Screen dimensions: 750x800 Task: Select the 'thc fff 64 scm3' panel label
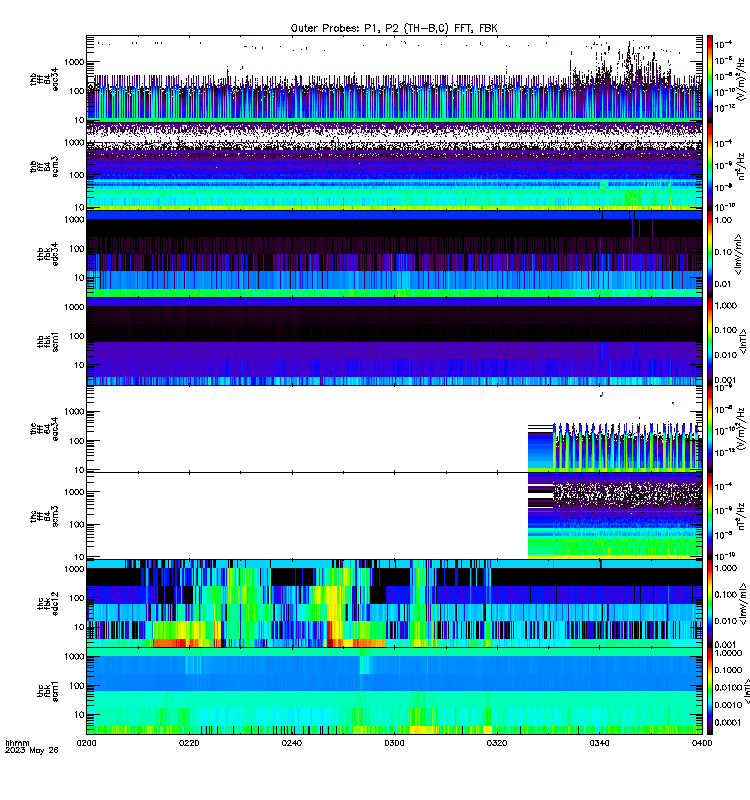coord(44,516)
